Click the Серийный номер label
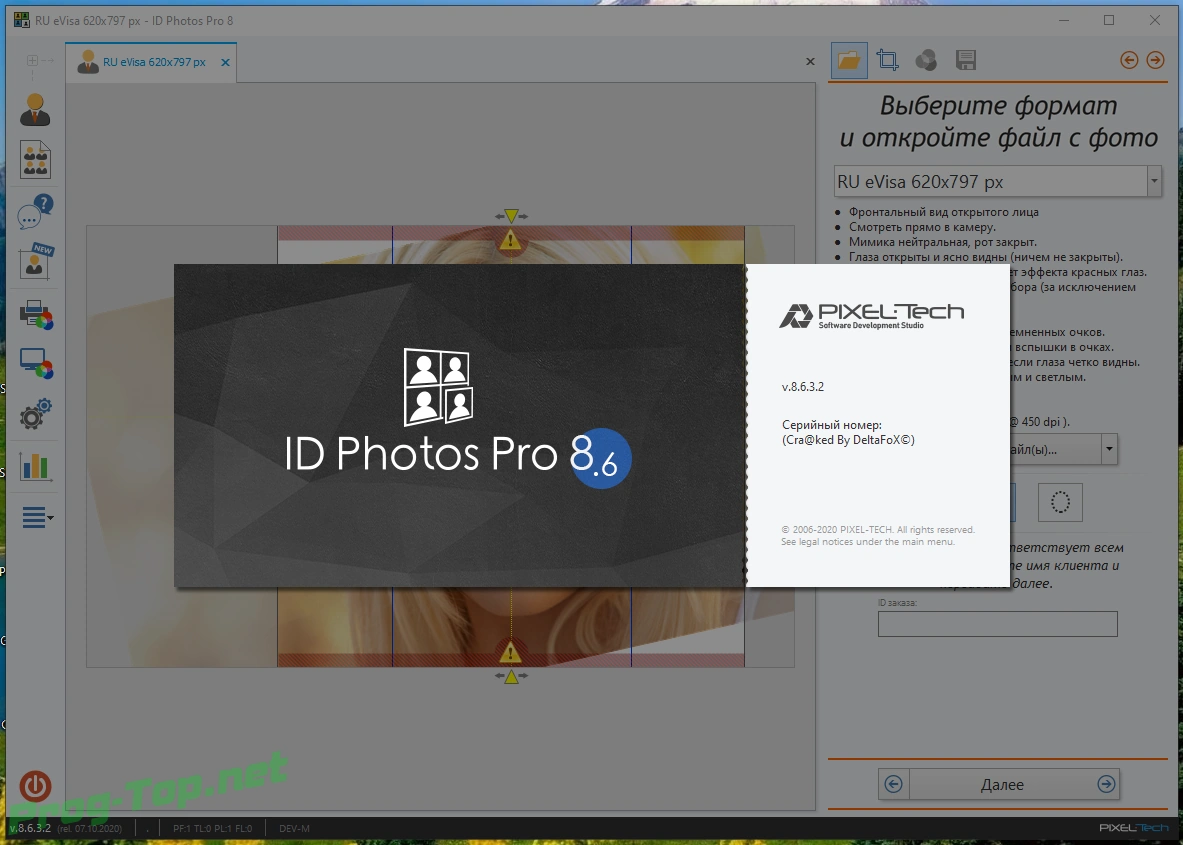Viewport: 1183px width, 845px height. click(x=831, y=425)
